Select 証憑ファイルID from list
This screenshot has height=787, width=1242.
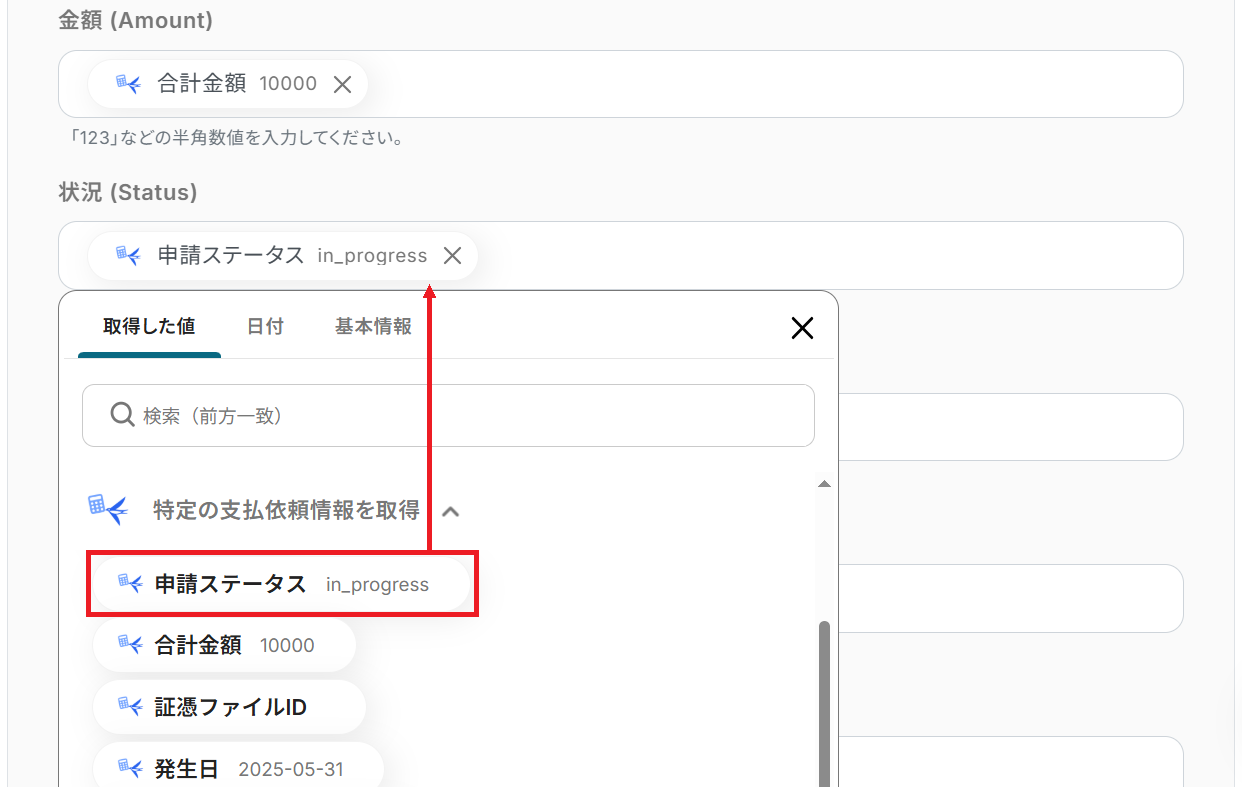[229, 707]
